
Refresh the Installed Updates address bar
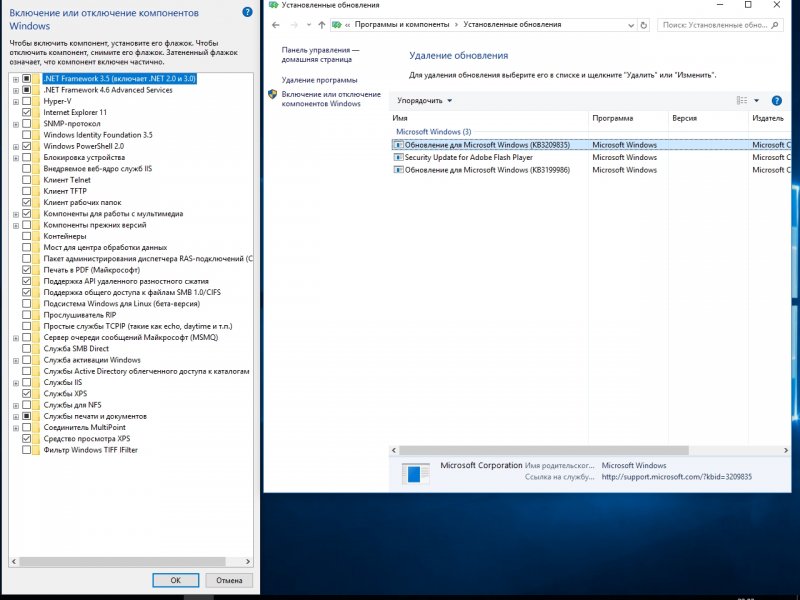click(644, 24)
